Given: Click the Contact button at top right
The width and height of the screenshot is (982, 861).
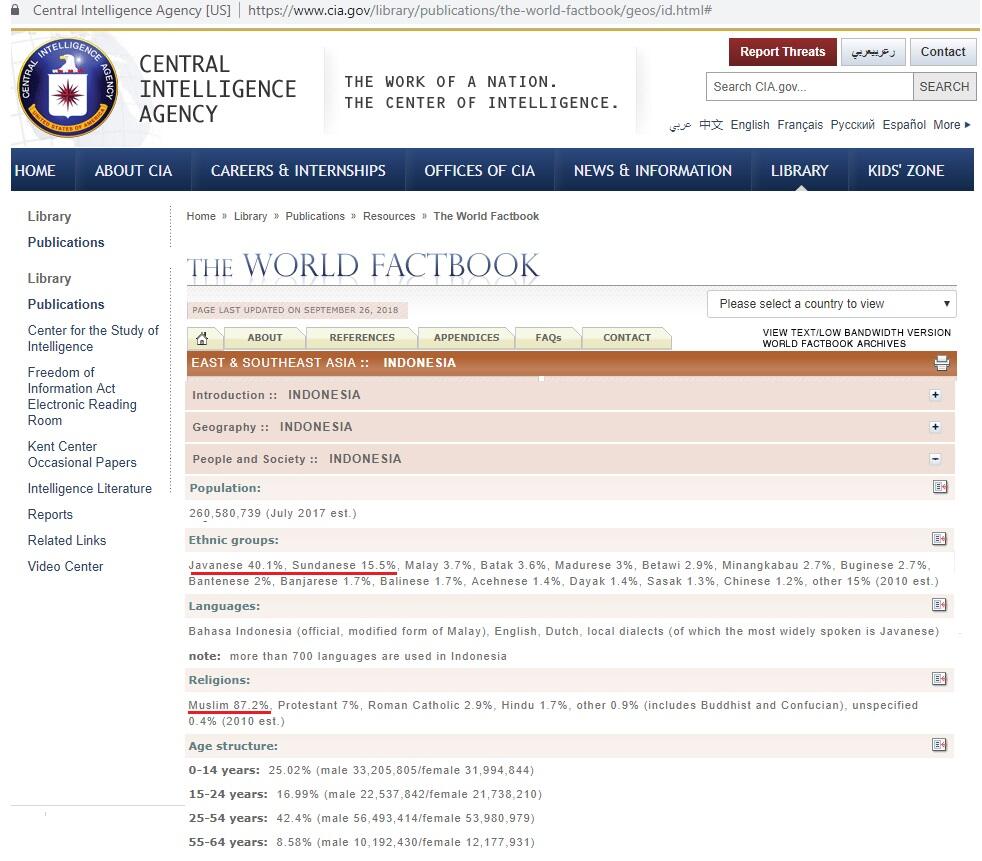Looking at the screenshot, I should pyautogui.click(x=943, y=52).
